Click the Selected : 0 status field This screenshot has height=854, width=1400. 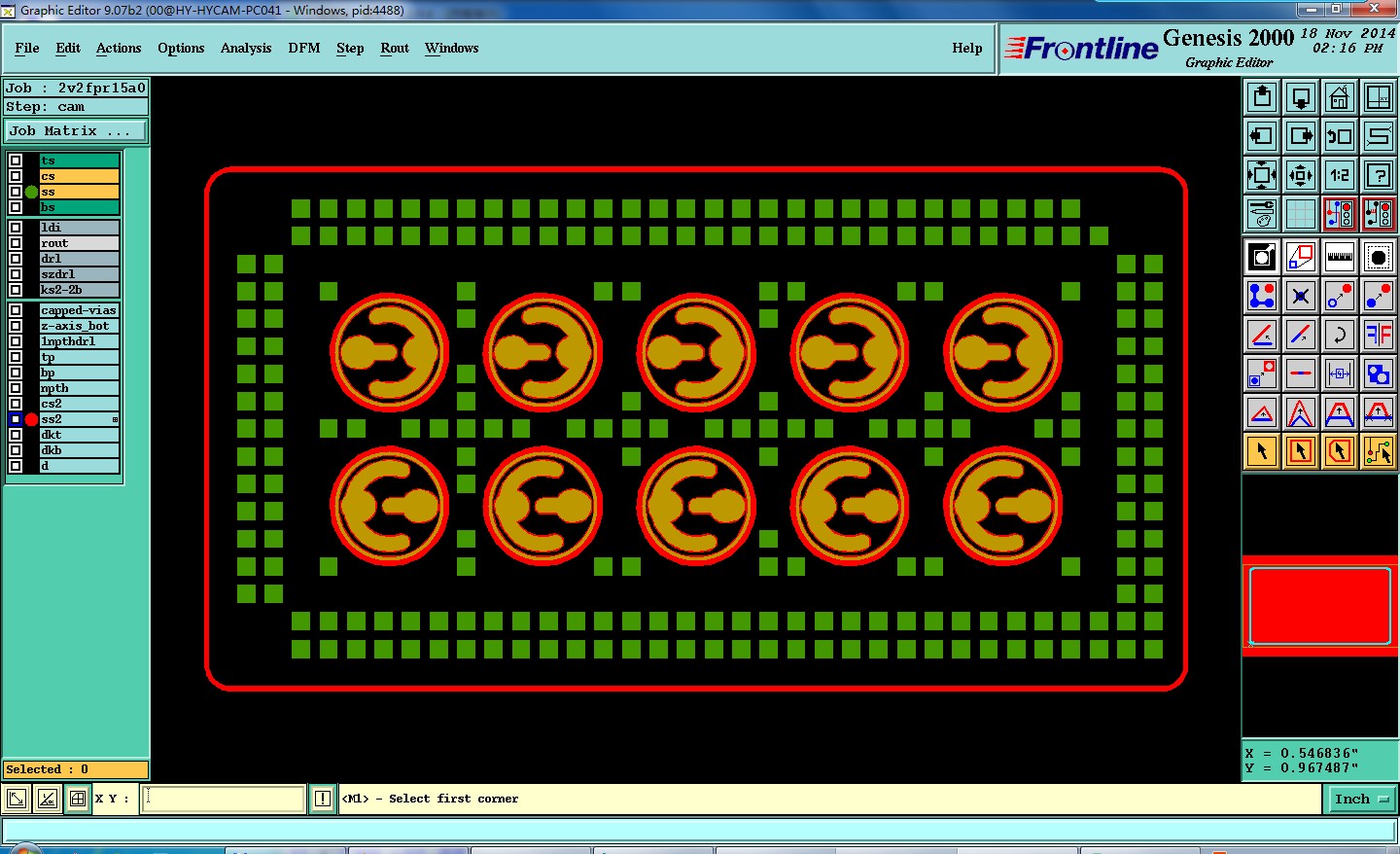(x=76, y=769)
